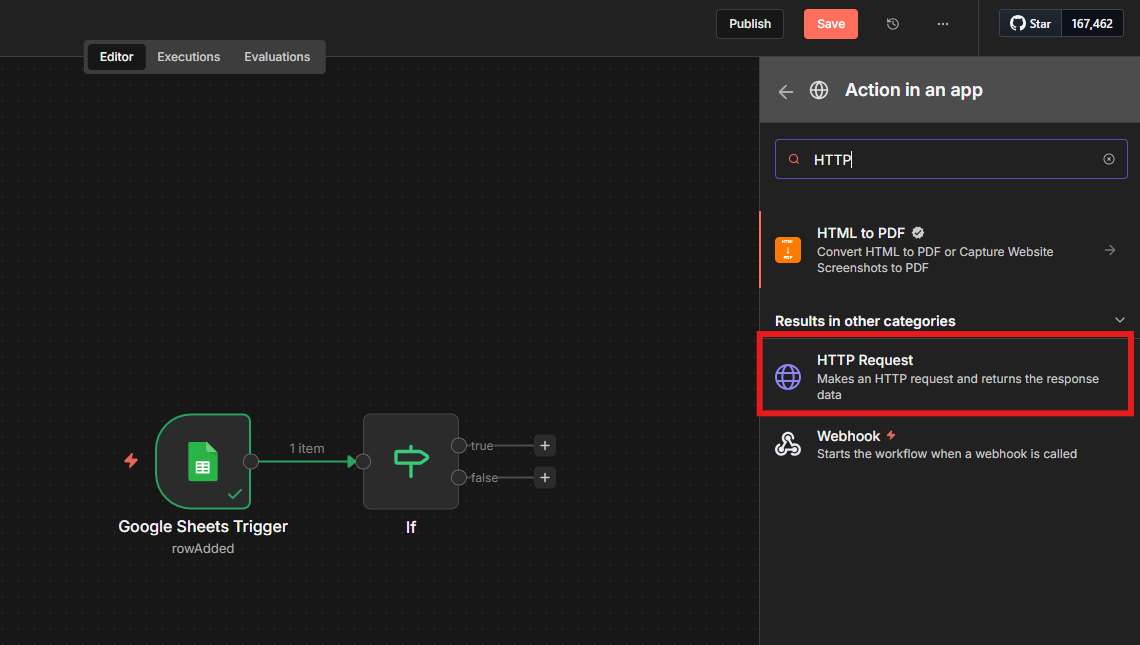Viewport: 1140px width, 645px height.
Task: Add node to If true branch
Action: click(x=544, y=446)
